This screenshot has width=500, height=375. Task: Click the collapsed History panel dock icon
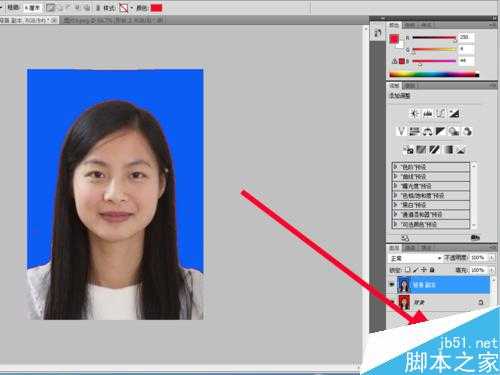click(378, 33)
